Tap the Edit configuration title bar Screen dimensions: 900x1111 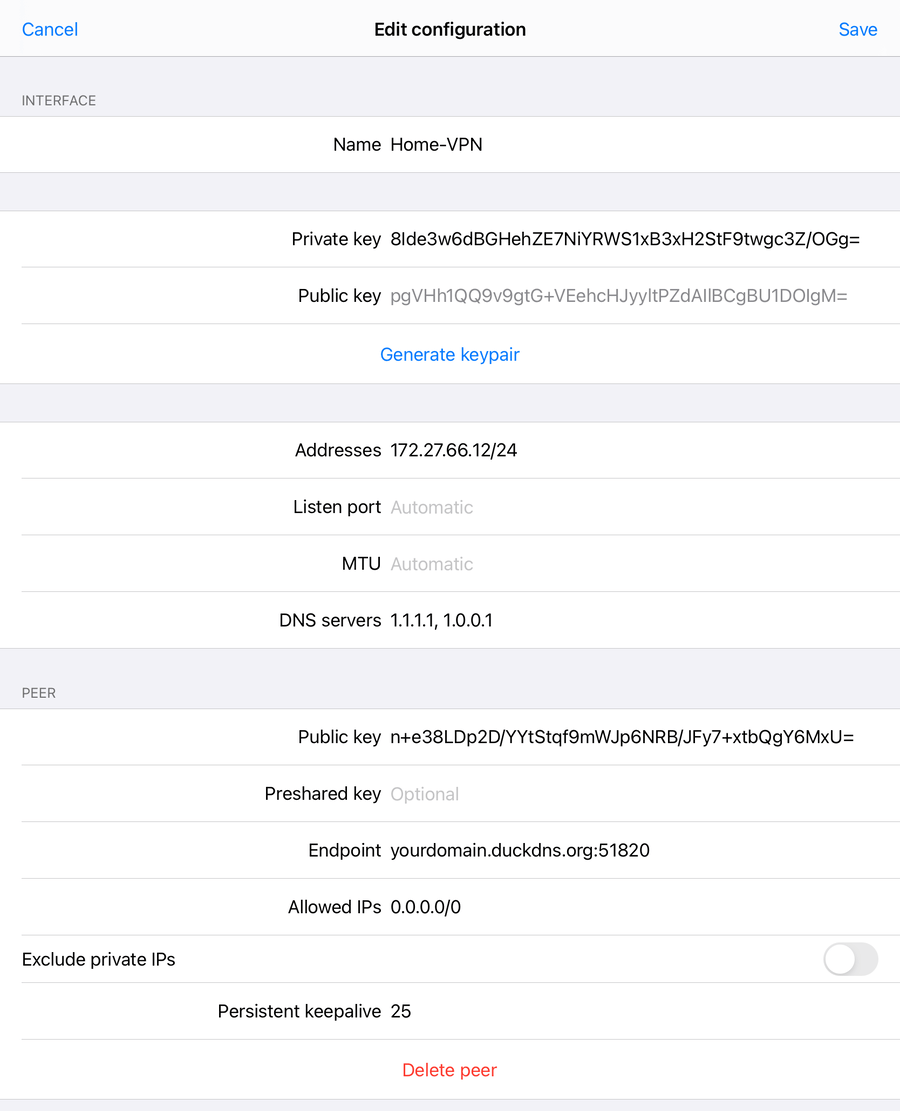[x=450, y=29]
